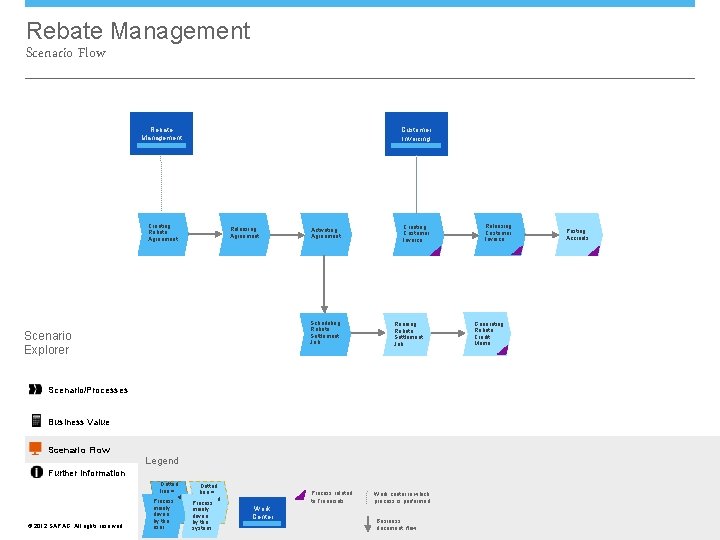Click the orange Scenario Flow monitor icon

pos(35,449)
